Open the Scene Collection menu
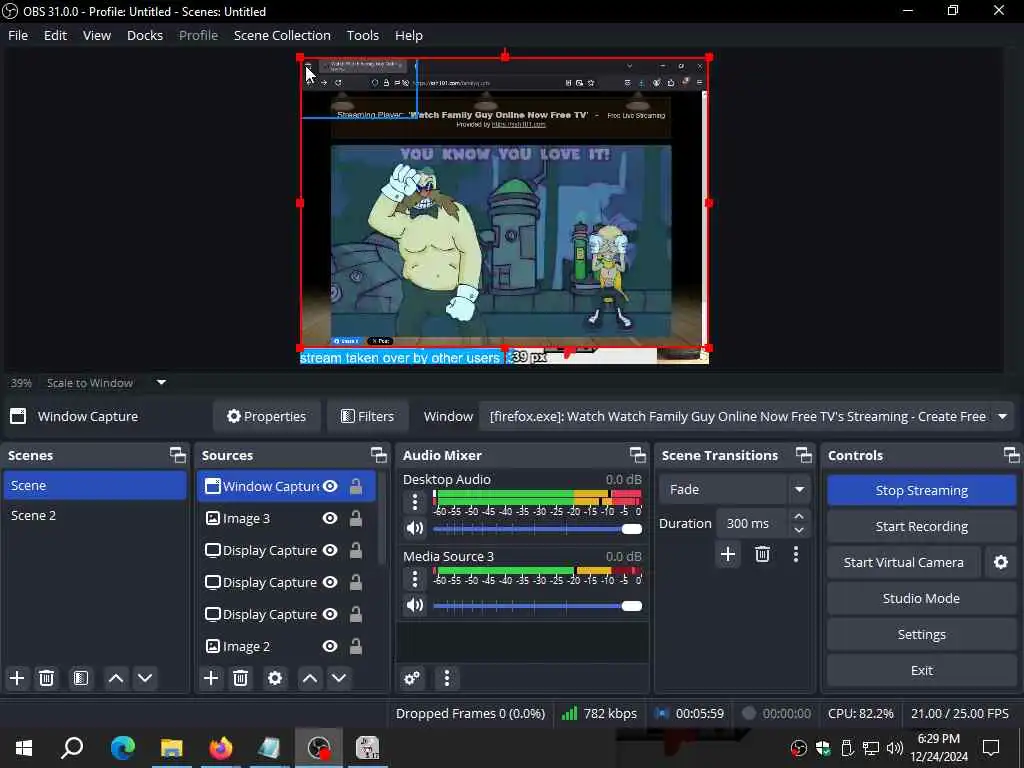 pos(282,35)
